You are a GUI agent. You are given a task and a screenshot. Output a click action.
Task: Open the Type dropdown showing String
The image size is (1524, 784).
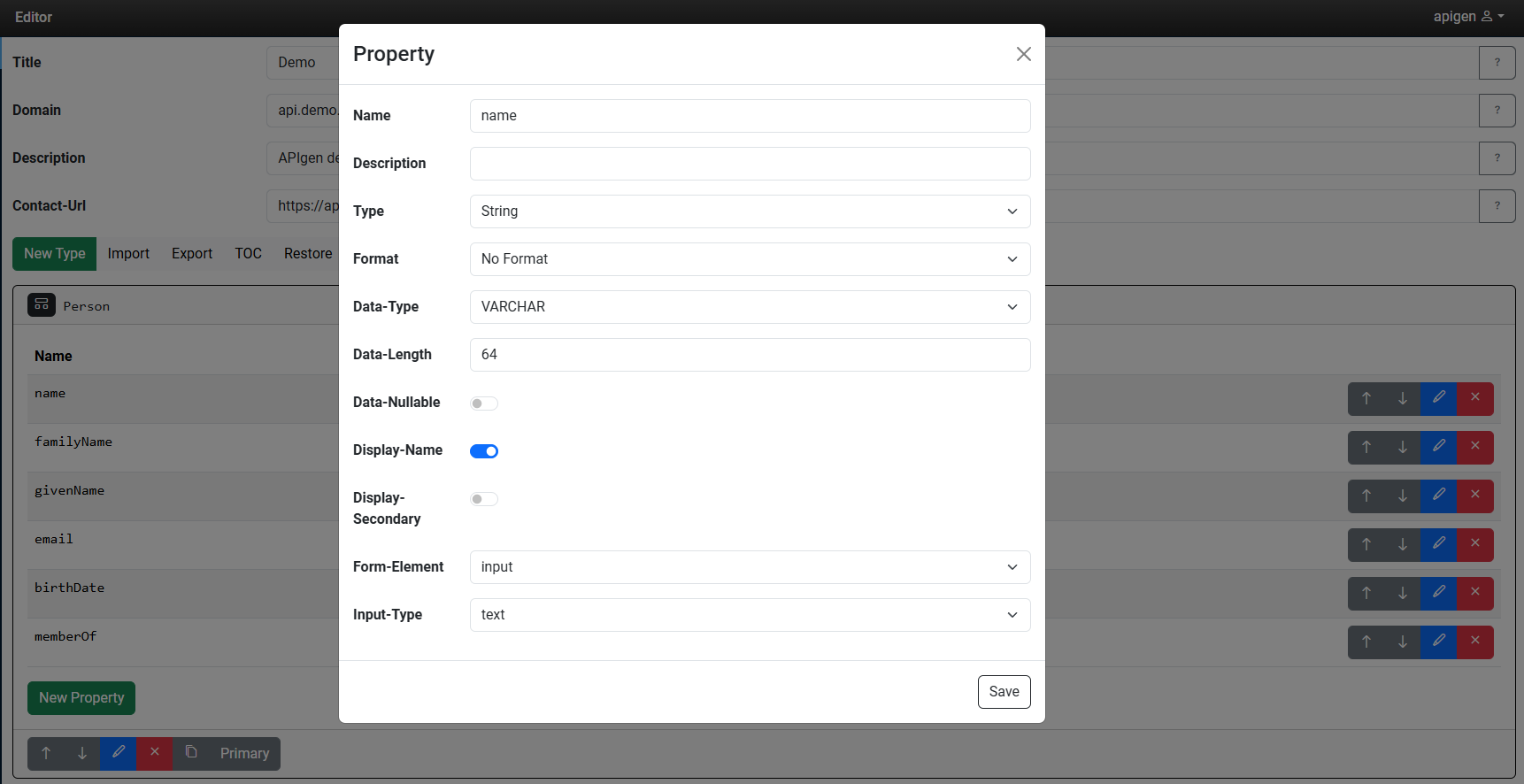[x=750, y=211]
